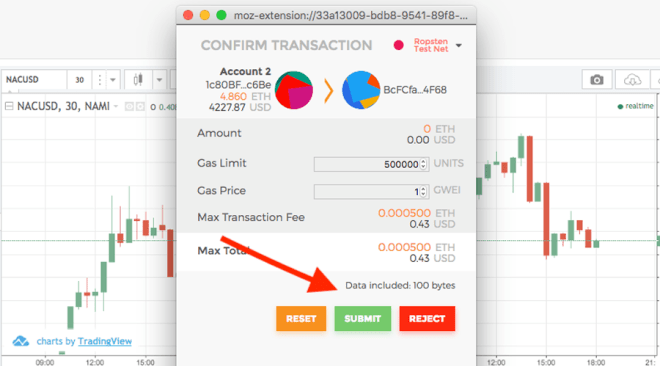The height and width of the screenshot is (366, 660).
Task: Click Account 2 sender avatar
Action: (x=294, y=90)
